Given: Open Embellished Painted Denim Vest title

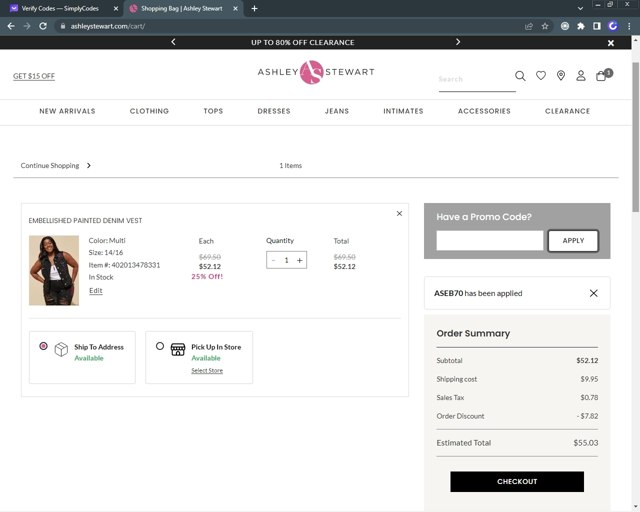Looking at the screenshot, I should coord(85,220).
